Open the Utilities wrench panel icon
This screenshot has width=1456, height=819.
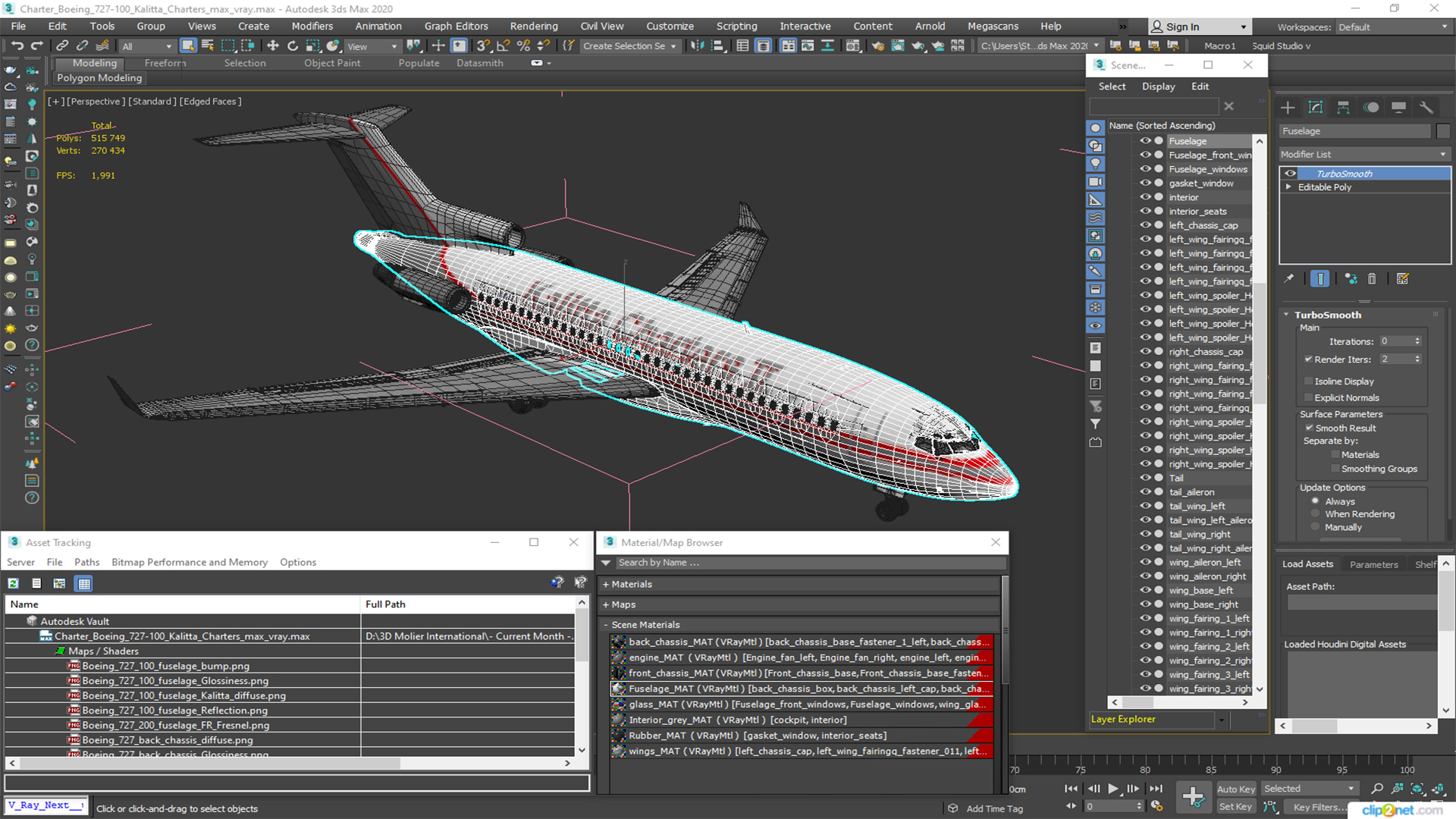[1426, 108]
